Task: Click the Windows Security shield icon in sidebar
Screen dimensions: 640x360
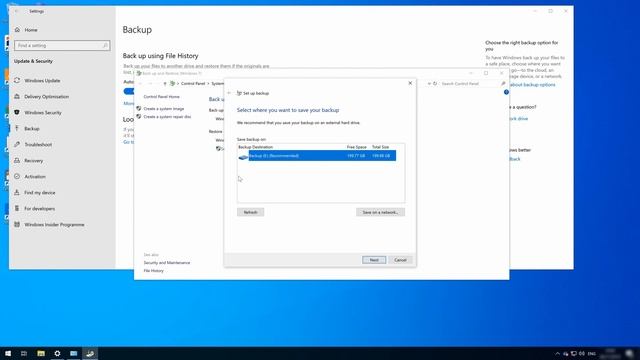Action: point(17,112)
